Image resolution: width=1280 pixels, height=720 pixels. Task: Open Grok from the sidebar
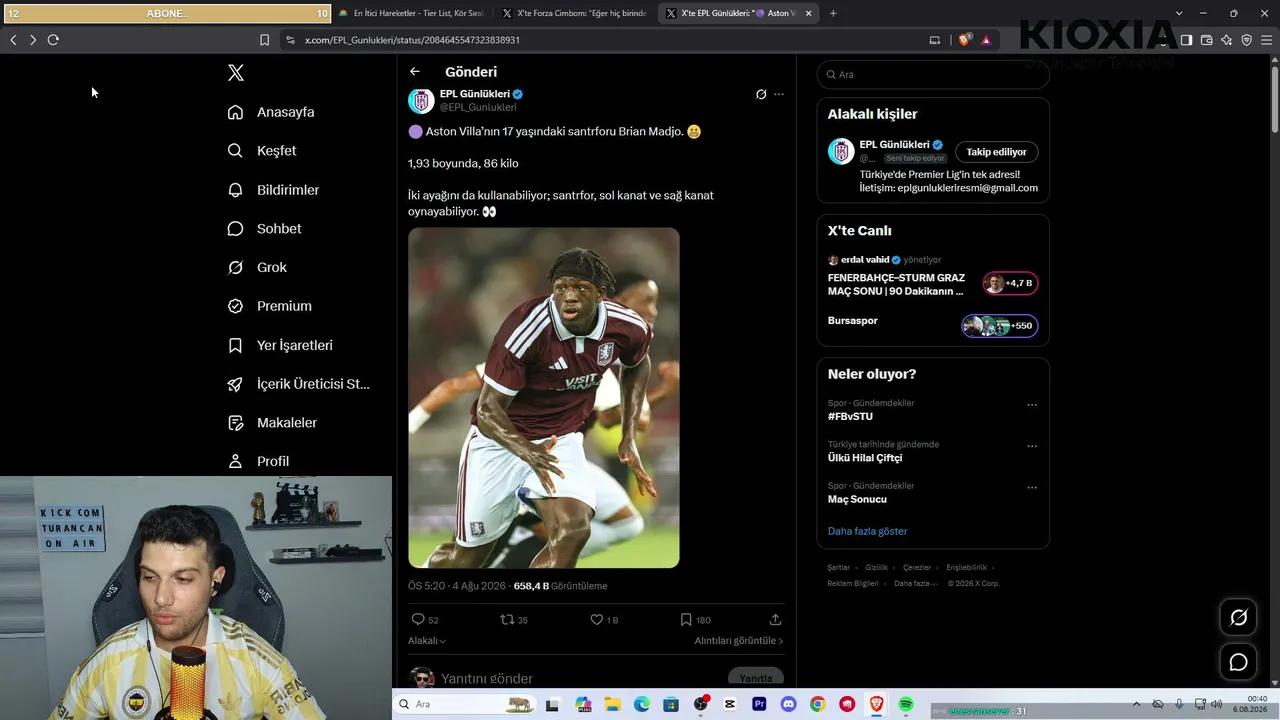257,268
